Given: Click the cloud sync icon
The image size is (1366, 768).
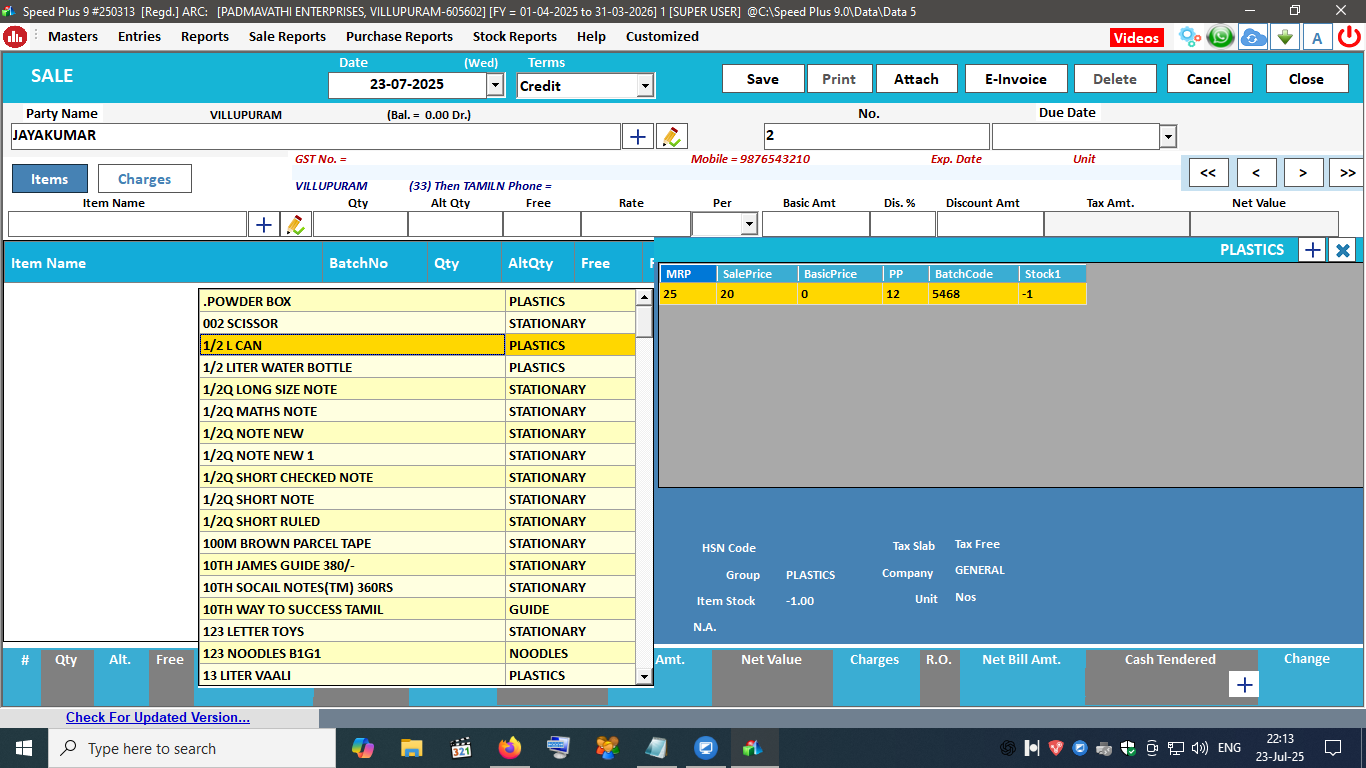Looking at the screenshot, I should click(1252, 37).
